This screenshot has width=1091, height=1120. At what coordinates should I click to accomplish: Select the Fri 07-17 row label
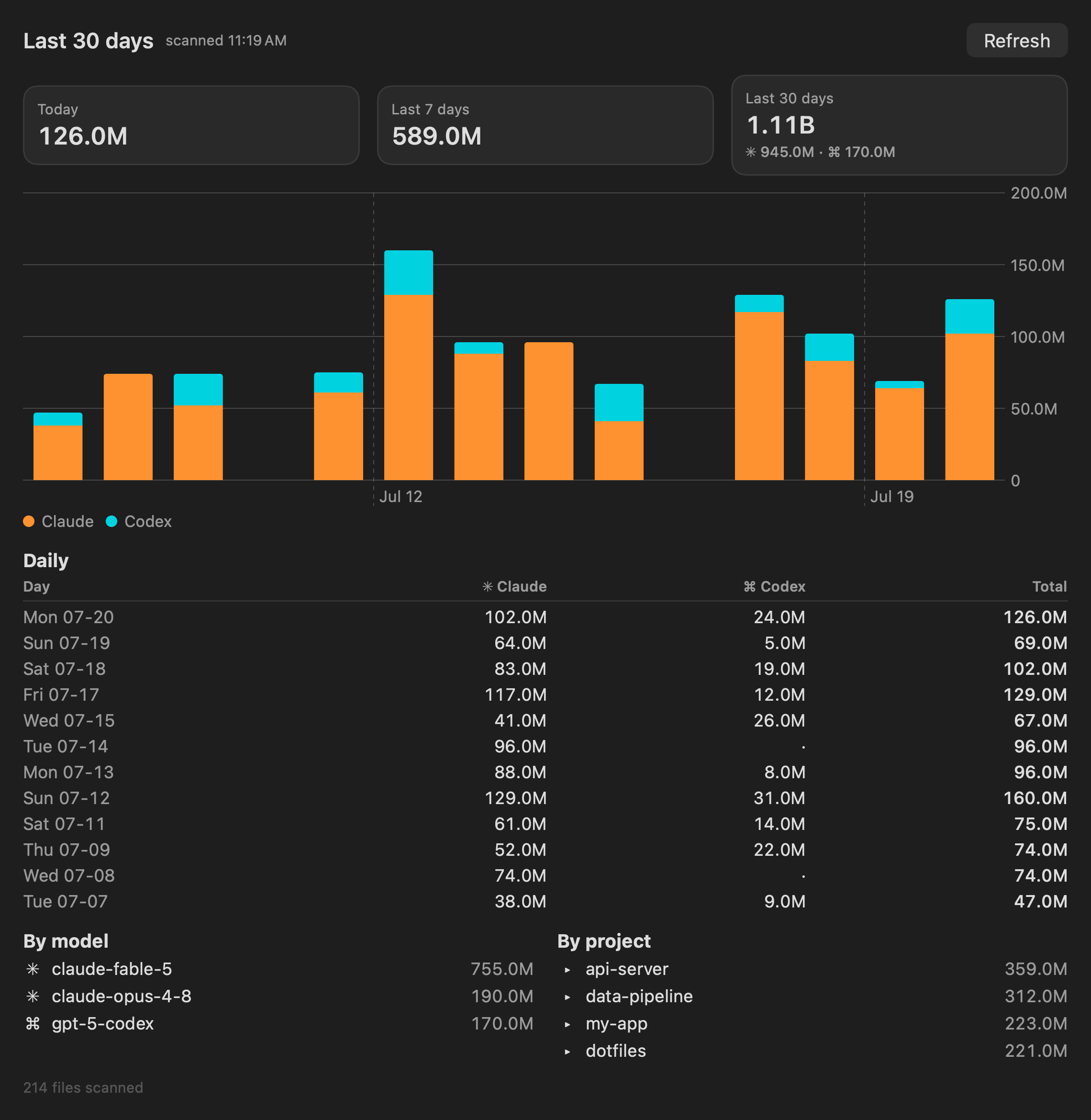click(61, 694)
